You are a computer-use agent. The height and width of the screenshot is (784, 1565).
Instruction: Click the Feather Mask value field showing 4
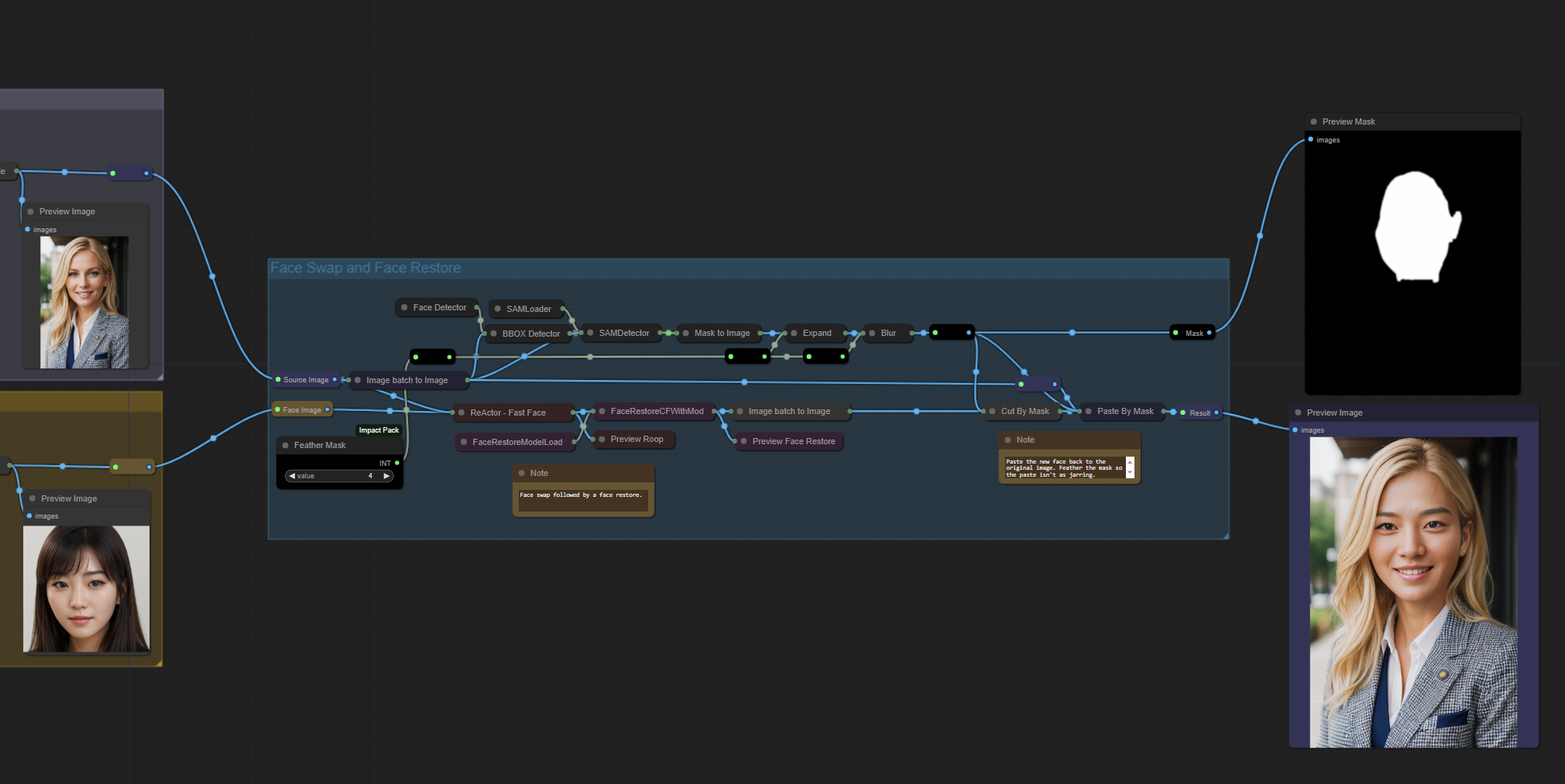(x=339, y=476)
